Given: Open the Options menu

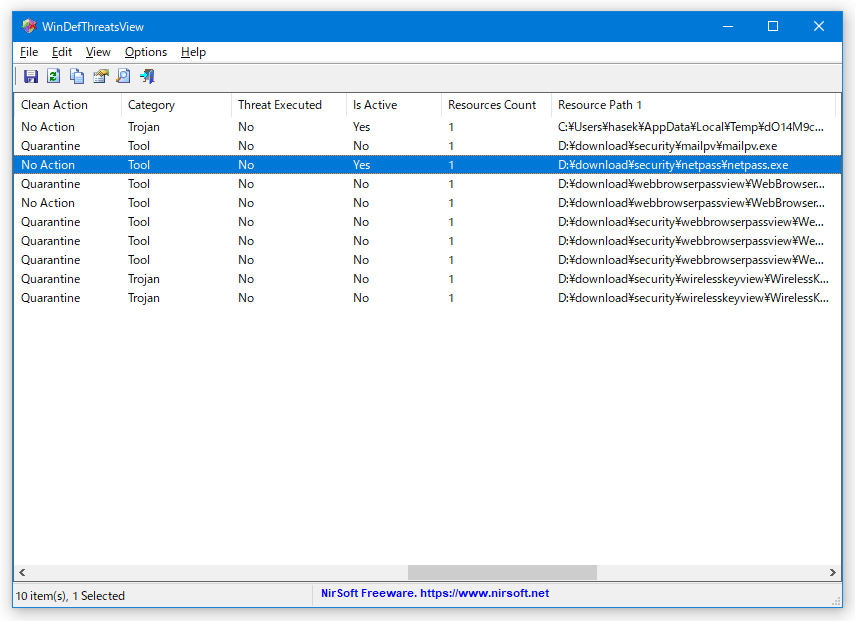Looking at the screenshot, I should point(146,52).
